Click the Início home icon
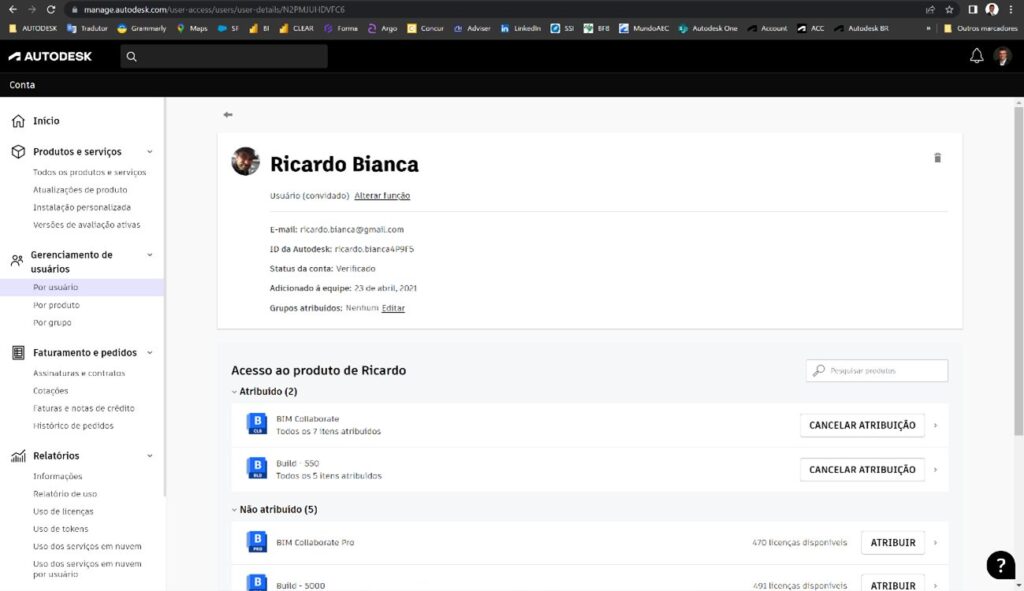The image size is (1024, 591). (x=18, y=121)
